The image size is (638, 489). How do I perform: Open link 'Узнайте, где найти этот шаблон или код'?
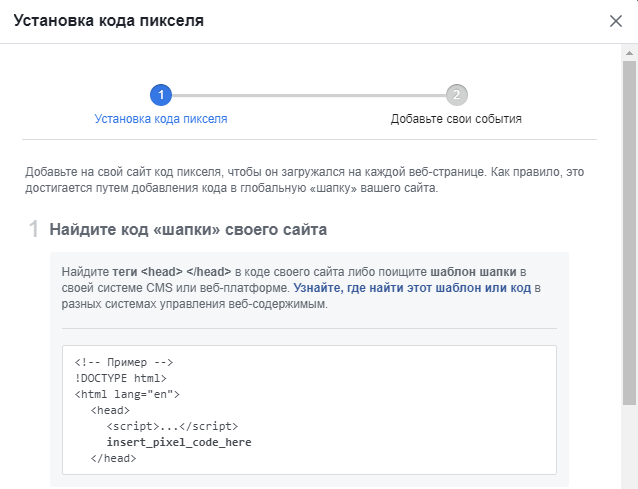[x=412, y=288]
